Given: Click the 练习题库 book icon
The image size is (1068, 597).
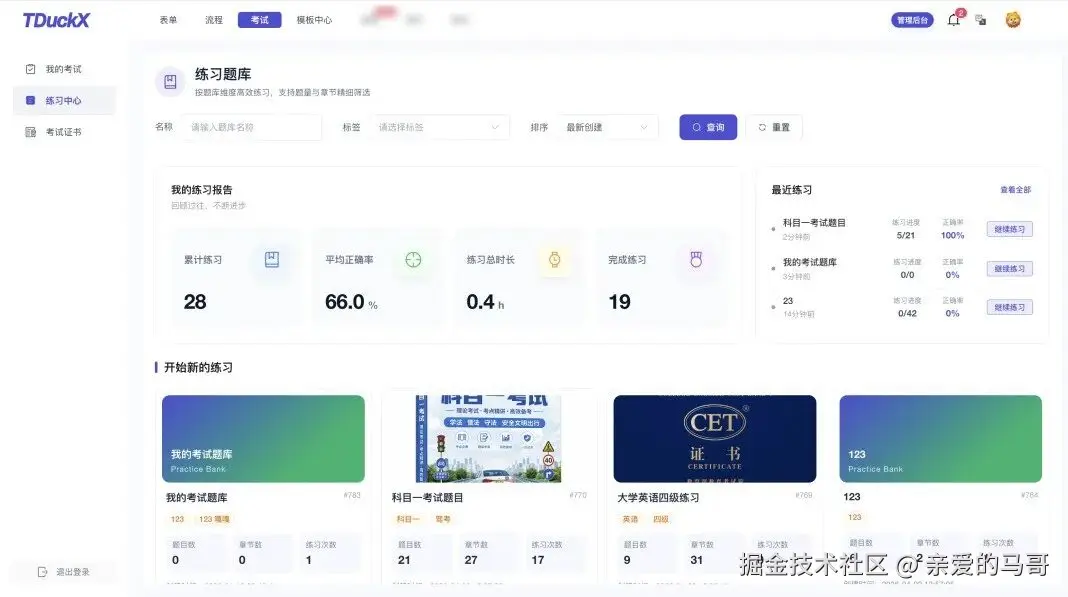Looking at the screenshot, I should pos(170,82).
